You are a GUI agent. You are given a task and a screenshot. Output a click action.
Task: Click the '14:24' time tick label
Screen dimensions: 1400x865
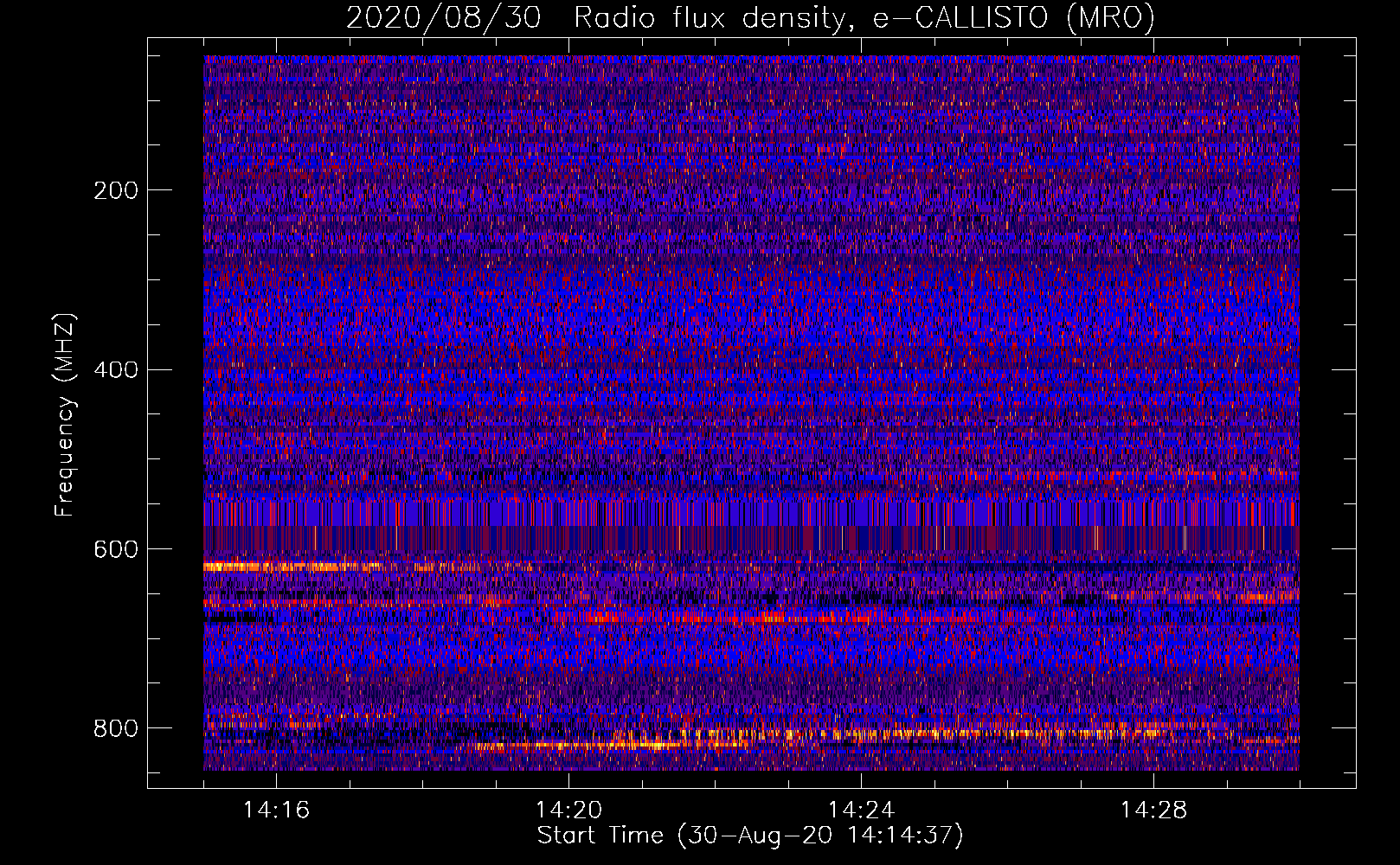[x=861, y=811]
